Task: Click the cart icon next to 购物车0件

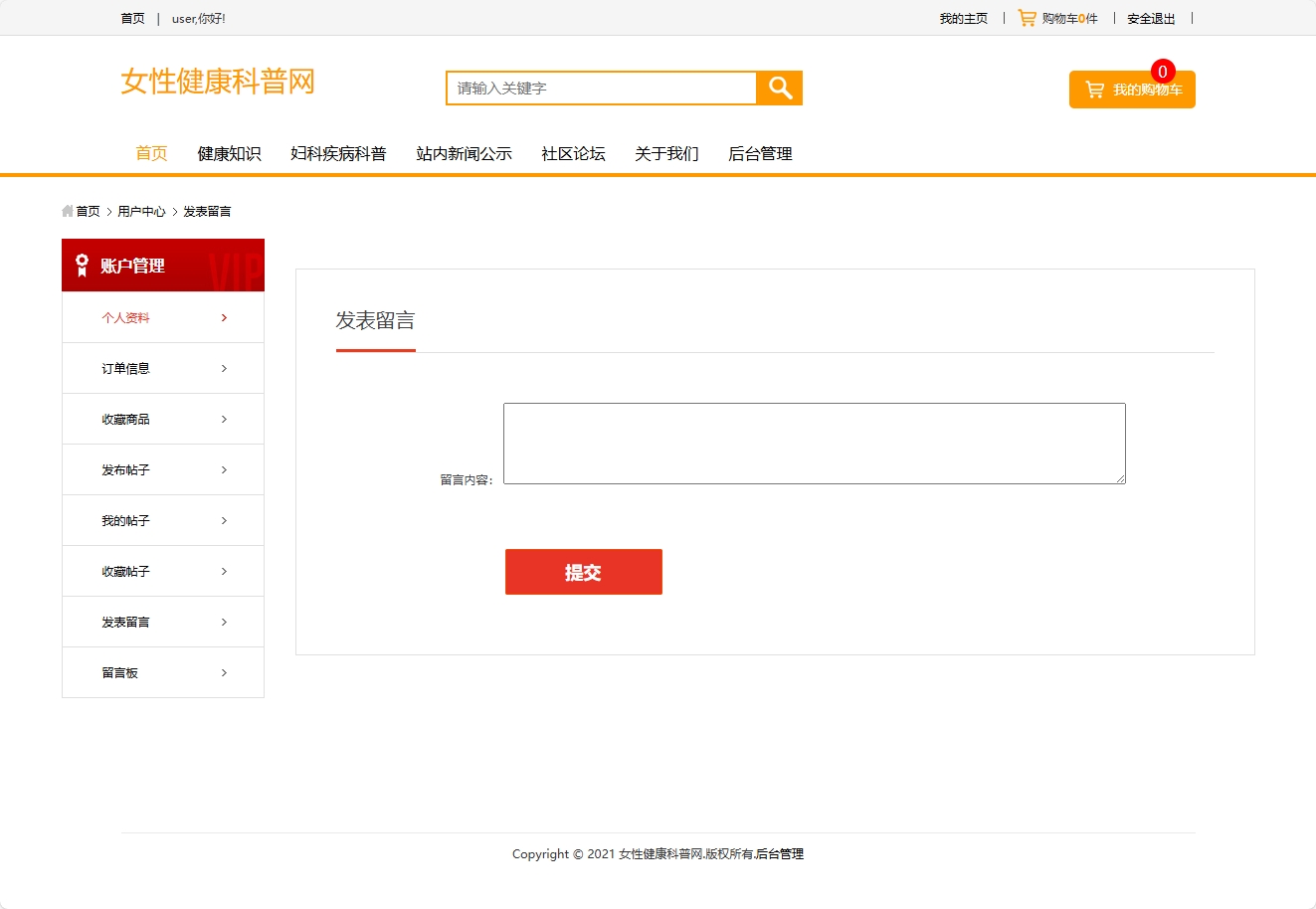Action: (1026, 17)
